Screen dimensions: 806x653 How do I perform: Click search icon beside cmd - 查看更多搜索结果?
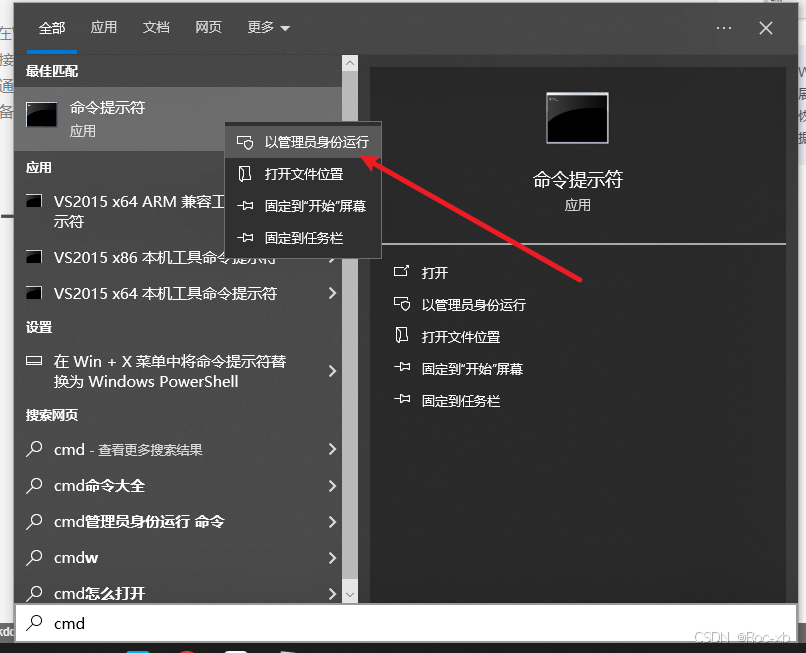(34, 449)
